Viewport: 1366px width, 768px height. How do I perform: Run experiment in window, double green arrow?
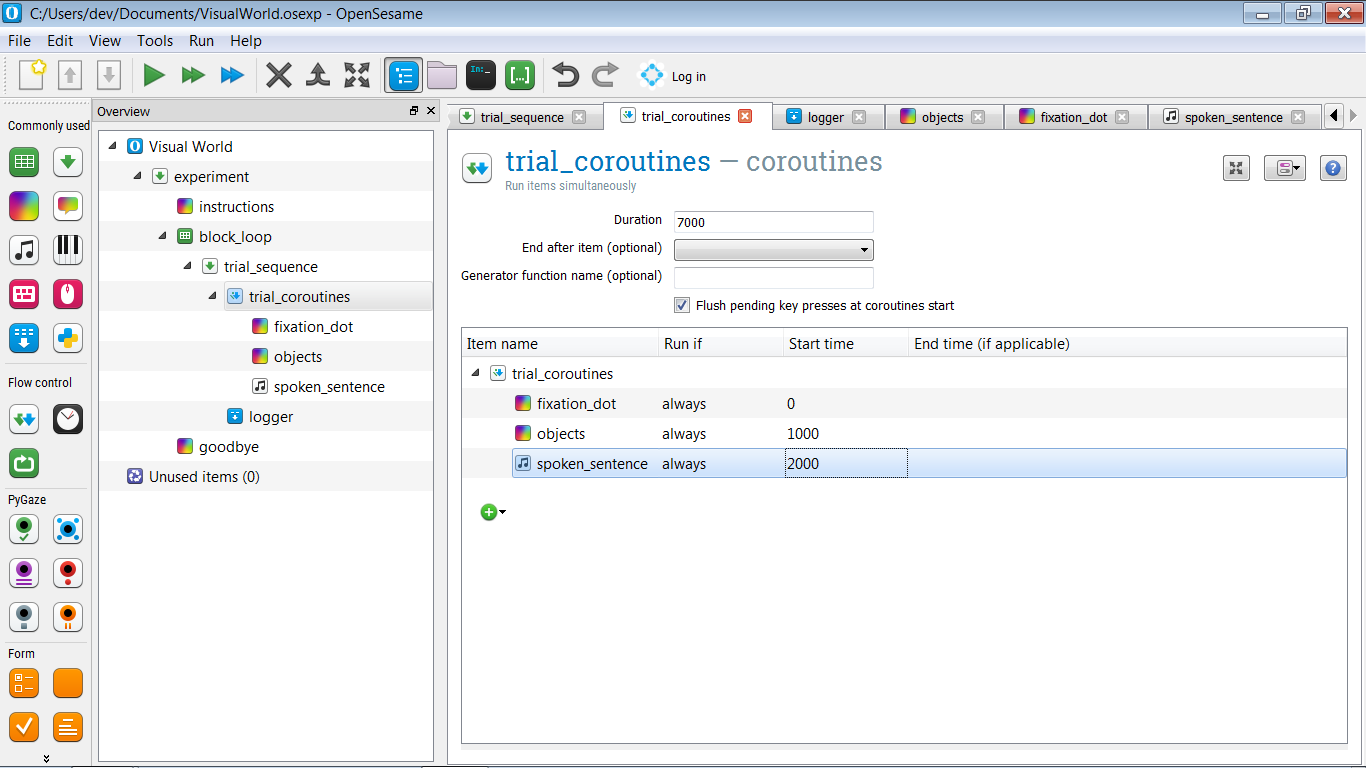click(x=193, y=75)
